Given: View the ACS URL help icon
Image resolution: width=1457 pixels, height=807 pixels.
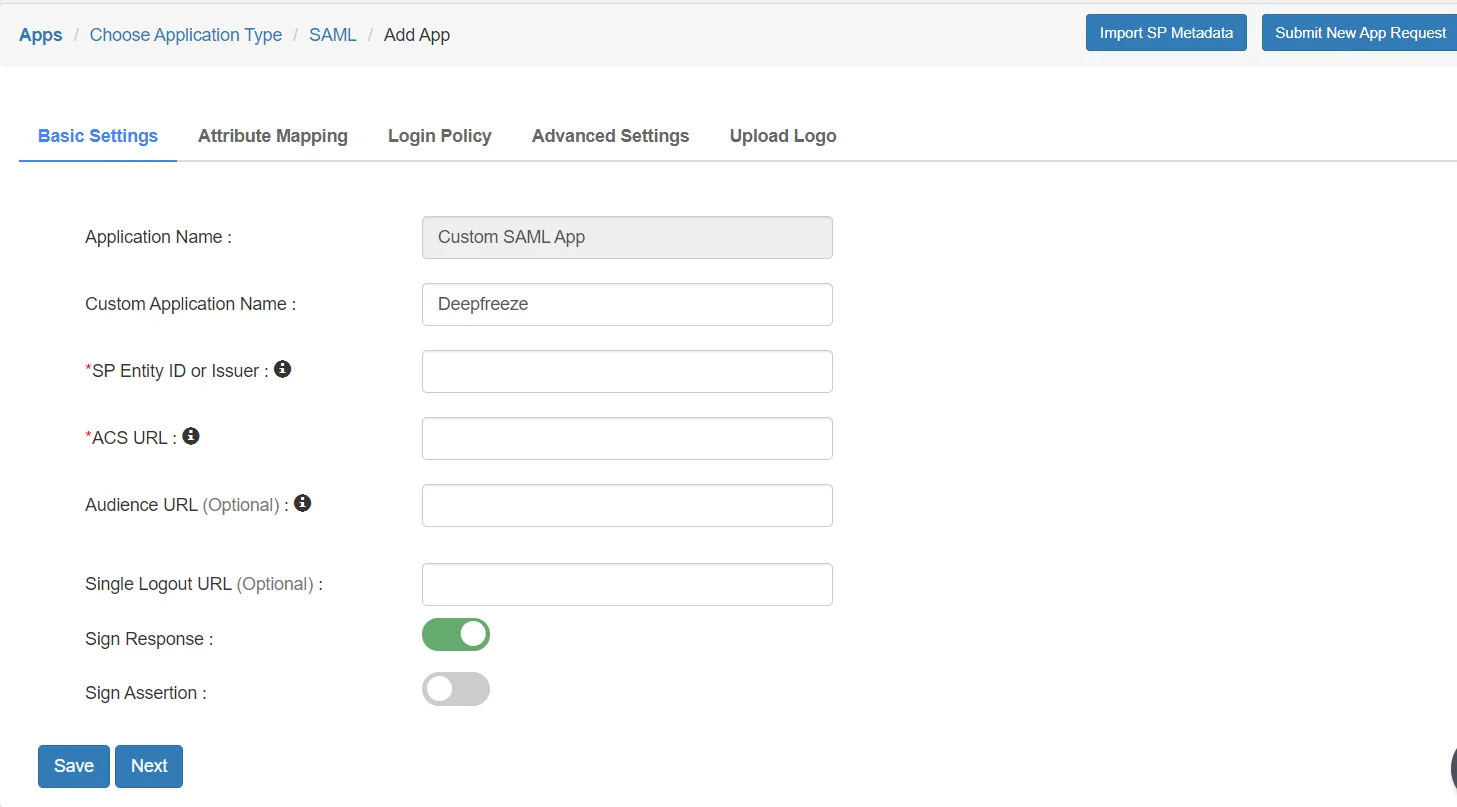Looking at the screenshot, I should coord(191,436).
